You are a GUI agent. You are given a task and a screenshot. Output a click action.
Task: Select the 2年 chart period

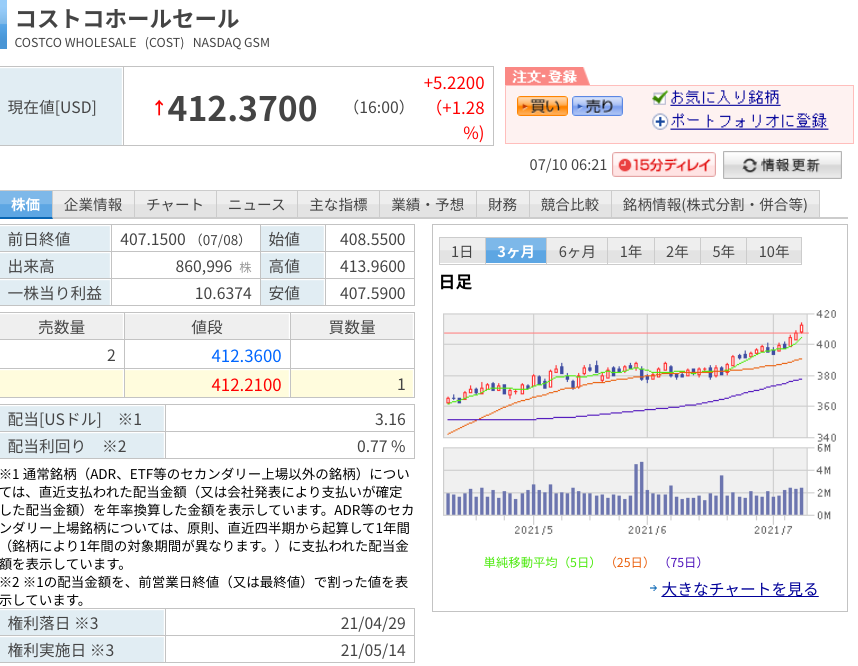[x=677, y=251]
